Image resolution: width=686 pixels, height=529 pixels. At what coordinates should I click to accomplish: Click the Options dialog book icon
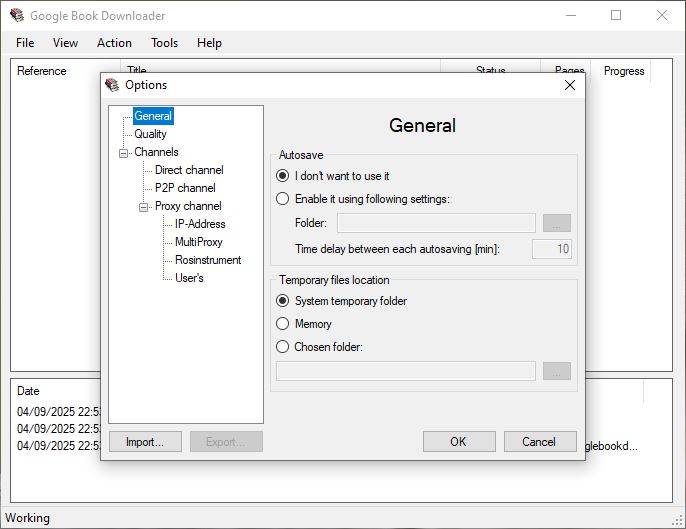112,85
